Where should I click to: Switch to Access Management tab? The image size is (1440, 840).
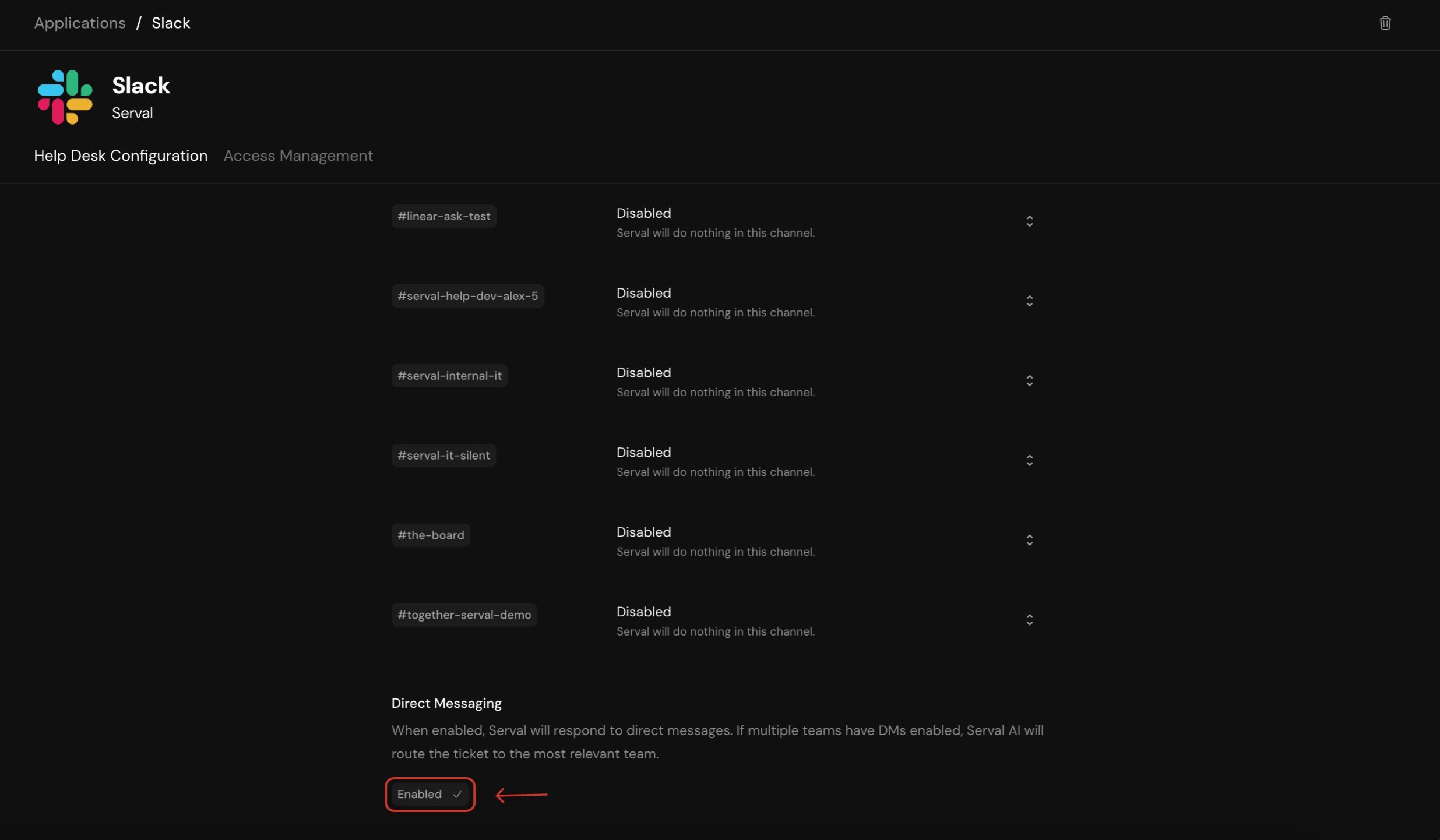coord(298,156)
